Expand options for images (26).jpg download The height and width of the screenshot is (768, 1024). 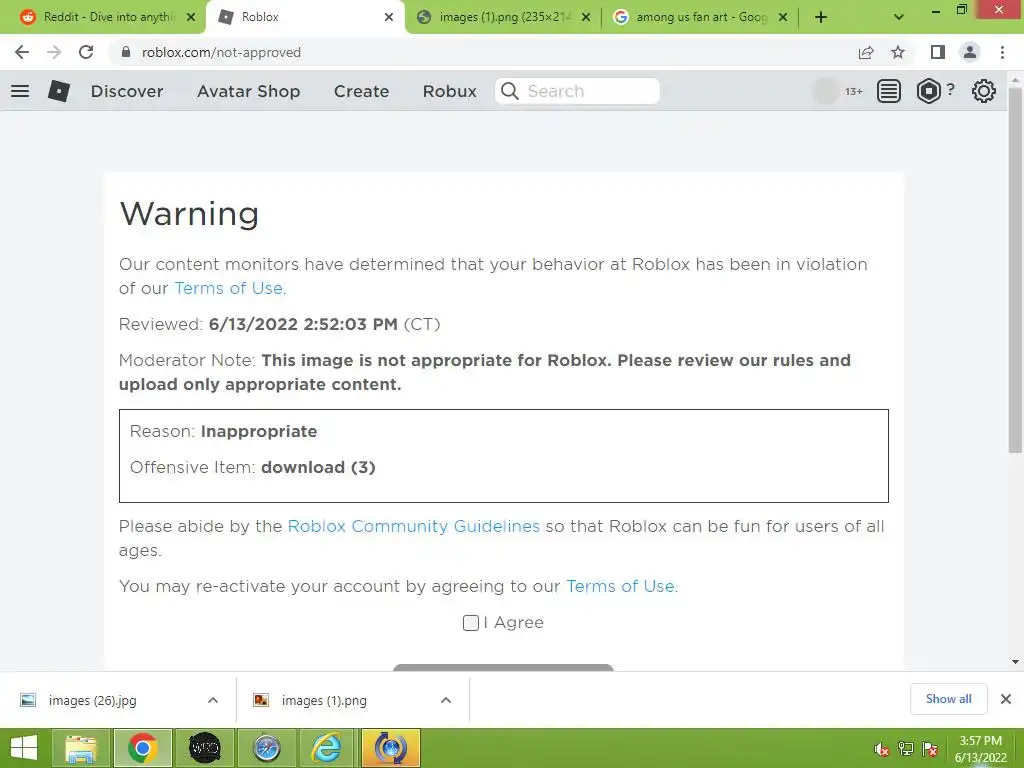[x=213, y=700]
